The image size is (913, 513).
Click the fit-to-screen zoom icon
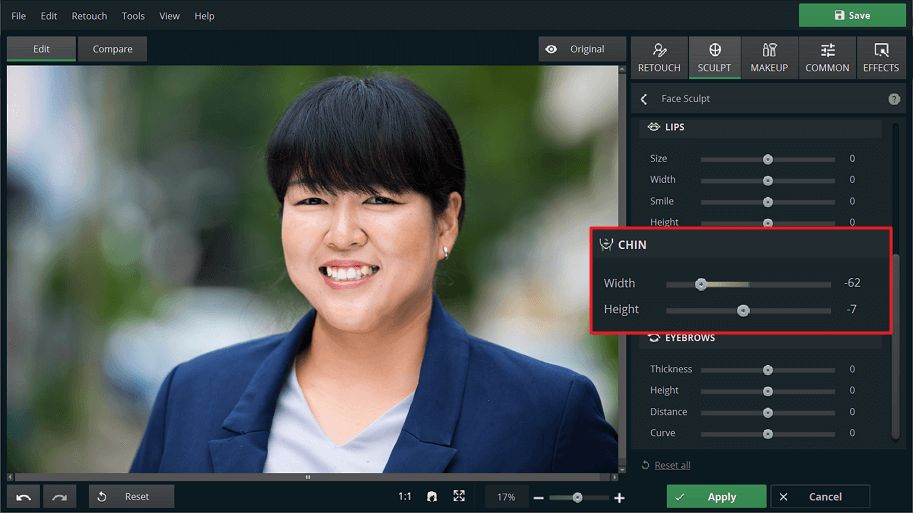pyautogui.click(x=459, y=496)
